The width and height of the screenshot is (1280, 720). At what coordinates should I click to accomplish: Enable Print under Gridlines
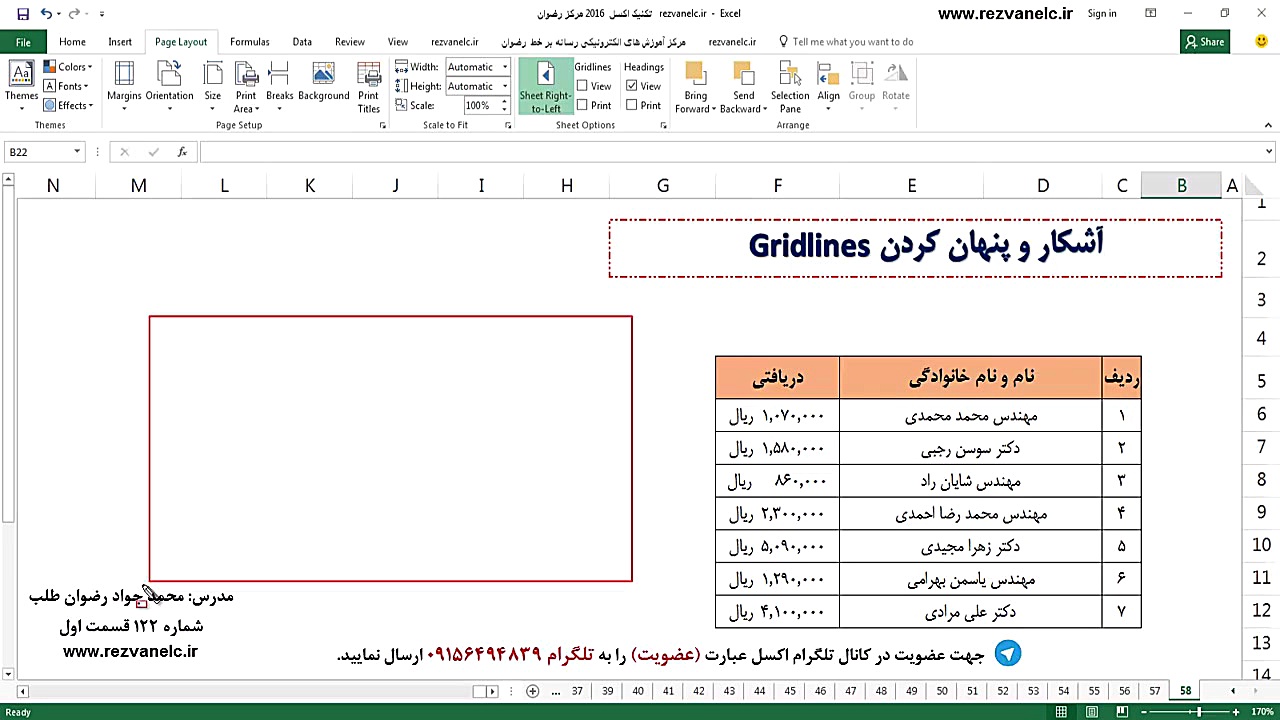coord(583,105)
